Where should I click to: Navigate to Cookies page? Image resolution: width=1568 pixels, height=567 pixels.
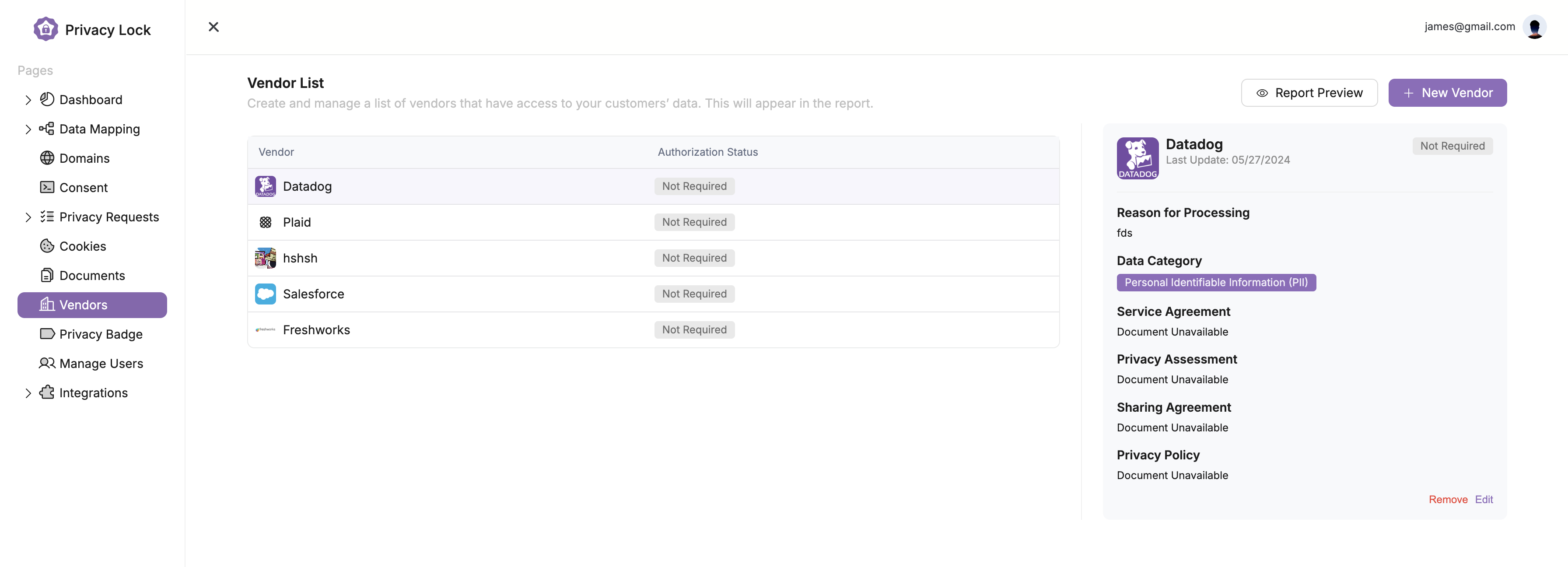(x=83, y=246)
